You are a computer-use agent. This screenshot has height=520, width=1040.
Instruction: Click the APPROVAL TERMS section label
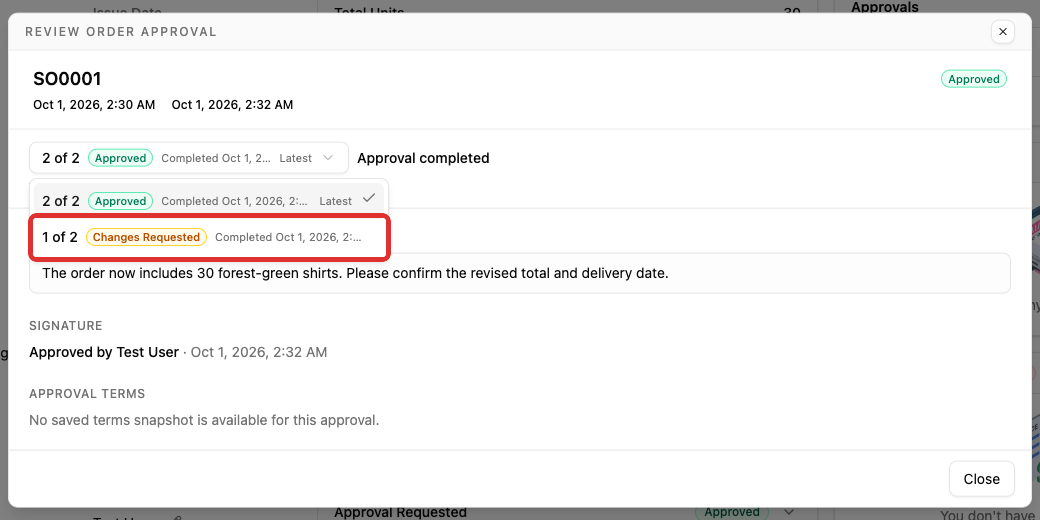point(87,393)
